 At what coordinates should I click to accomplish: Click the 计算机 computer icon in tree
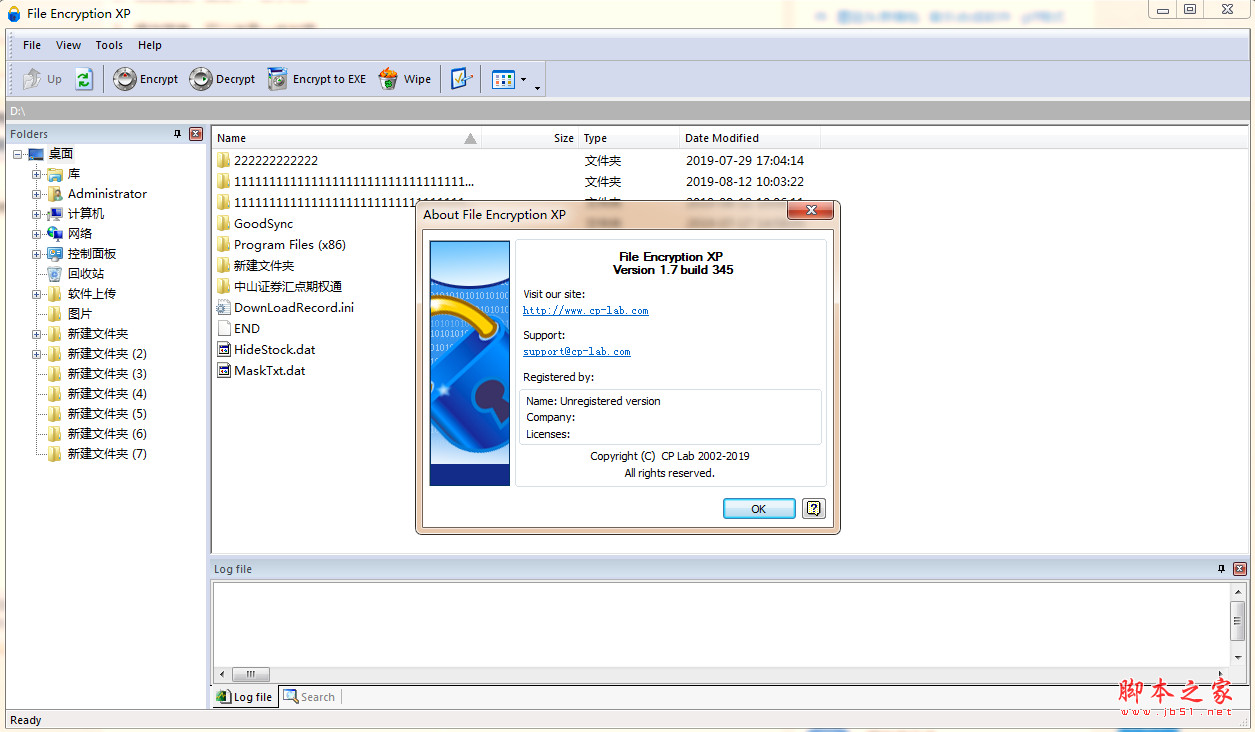point(55,214)
